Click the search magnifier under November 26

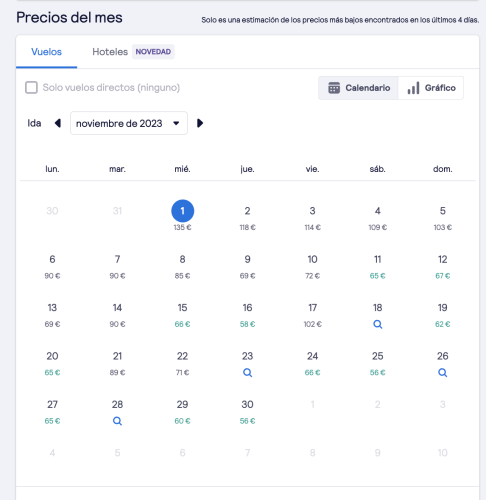[442, 372]
